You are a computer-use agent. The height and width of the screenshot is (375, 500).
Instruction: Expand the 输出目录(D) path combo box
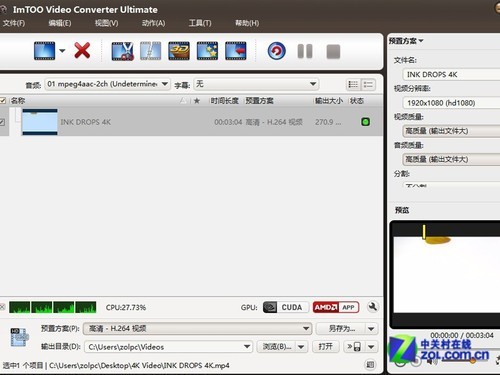169,347
